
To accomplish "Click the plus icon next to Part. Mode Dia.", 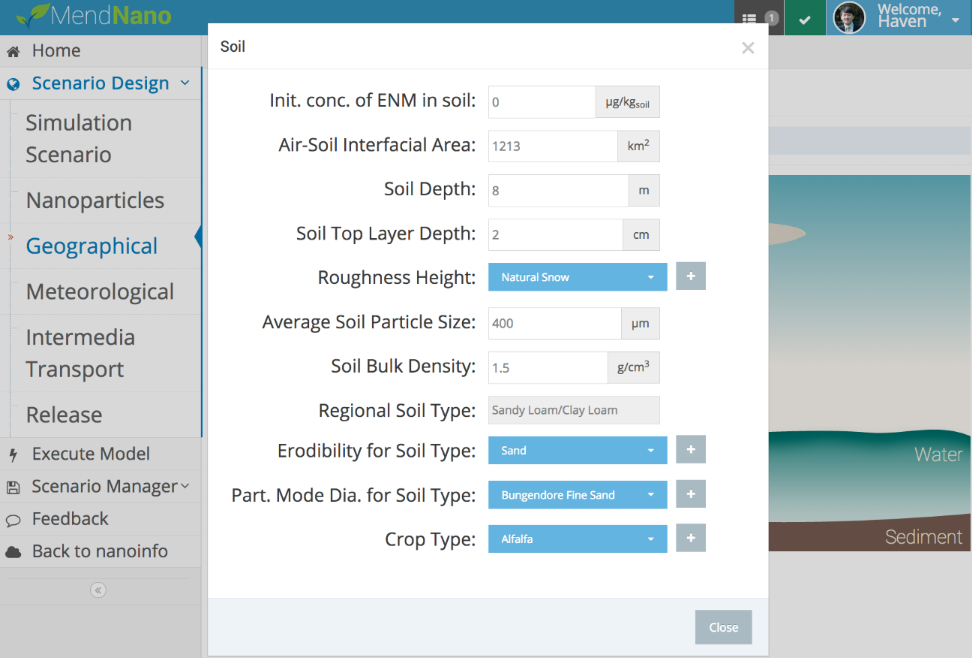I will tap(690, 494).
